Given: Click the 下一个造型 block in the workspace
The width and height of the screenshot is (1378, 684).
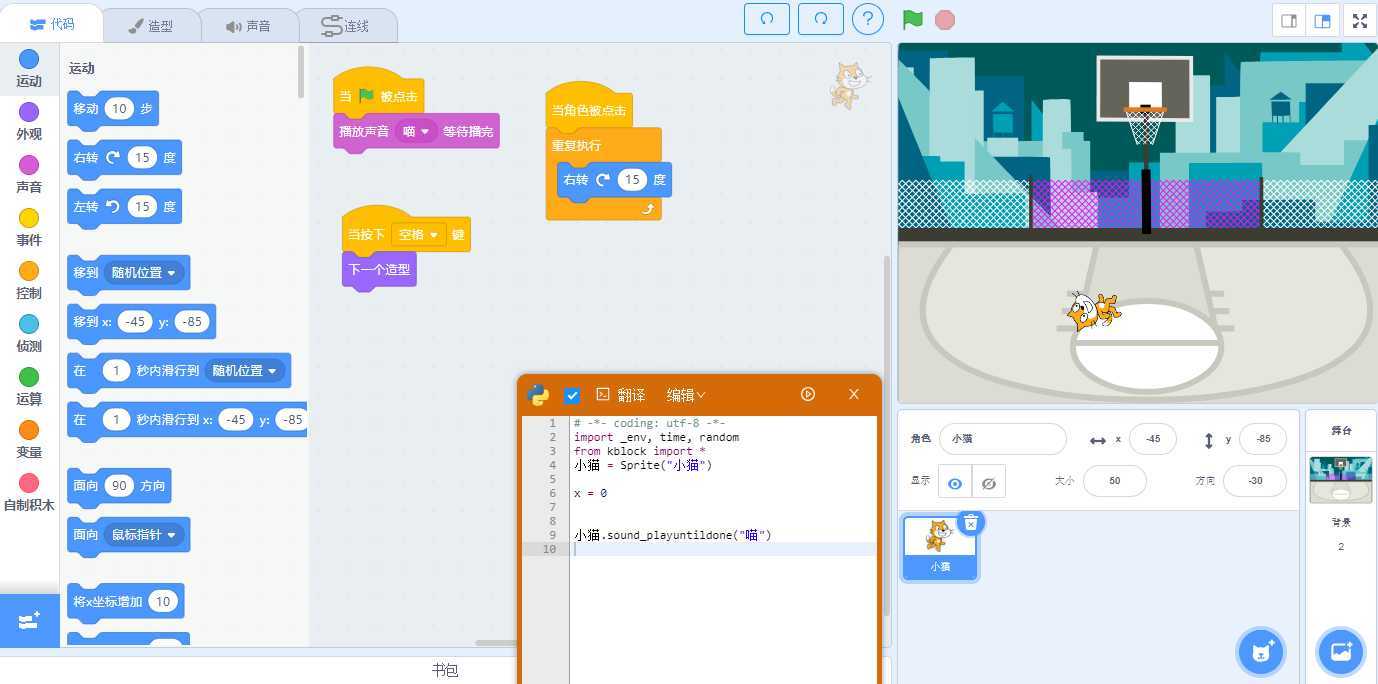Looking at the screenshot, I should point(379,270).
